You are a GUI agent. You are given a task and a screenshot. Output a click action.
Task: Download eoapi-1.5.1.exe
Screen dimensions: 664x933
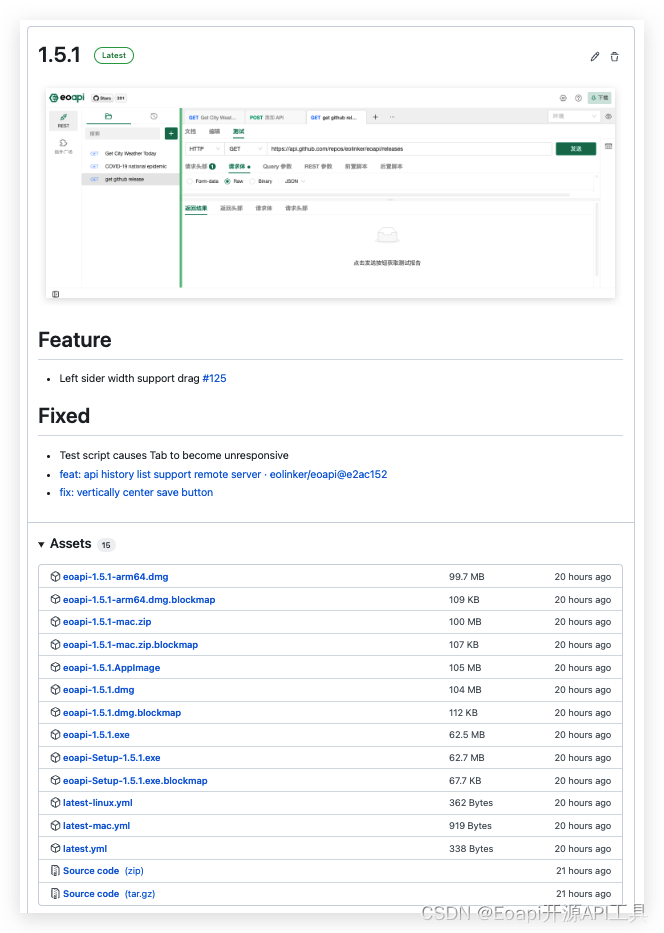[96, 735]
